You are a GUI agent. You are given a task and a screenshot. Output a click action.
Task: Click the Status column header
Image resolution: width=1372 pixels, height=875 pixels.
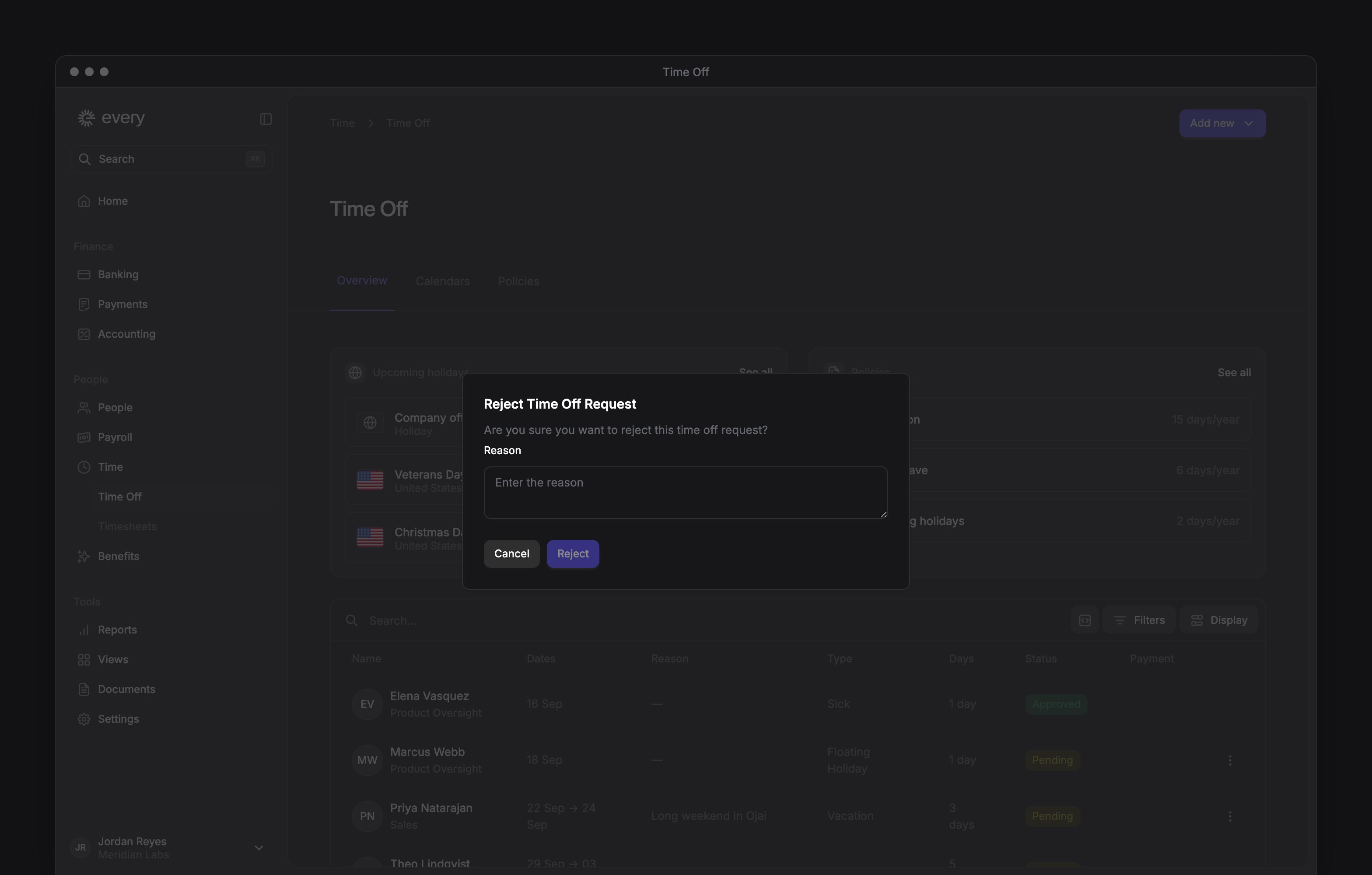coord(1040,658)
